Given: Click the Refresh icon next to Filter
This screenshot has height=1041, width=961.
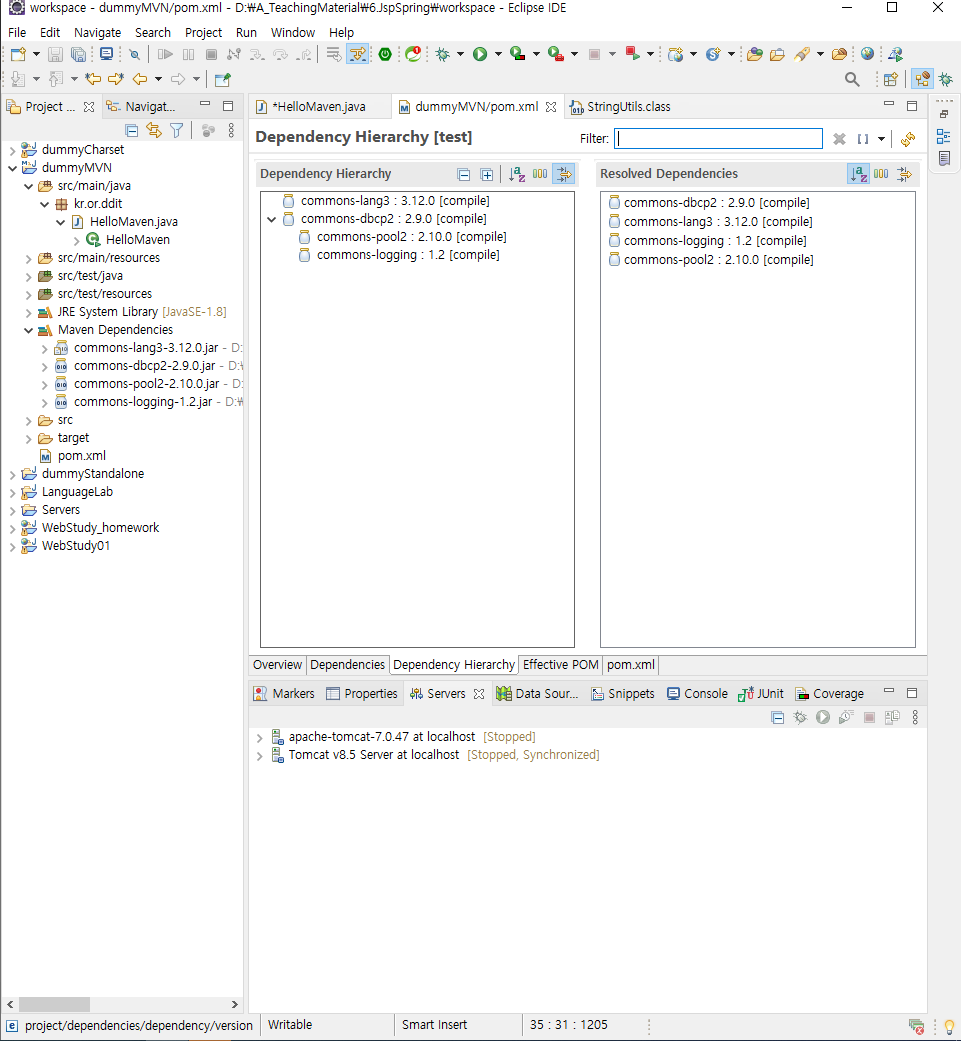Looking at the screenshot, I should point(908,139).
